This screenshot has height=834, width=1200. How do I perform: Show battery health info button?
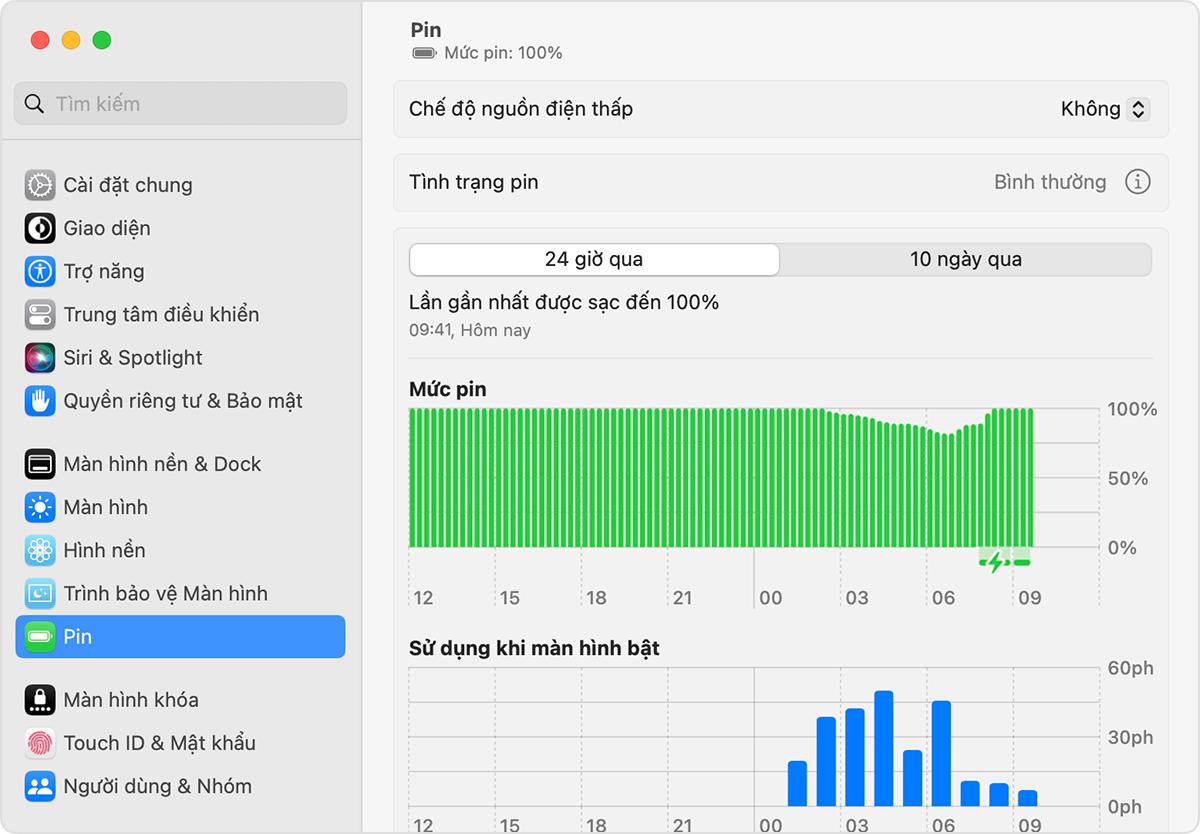click(1137, 182)
